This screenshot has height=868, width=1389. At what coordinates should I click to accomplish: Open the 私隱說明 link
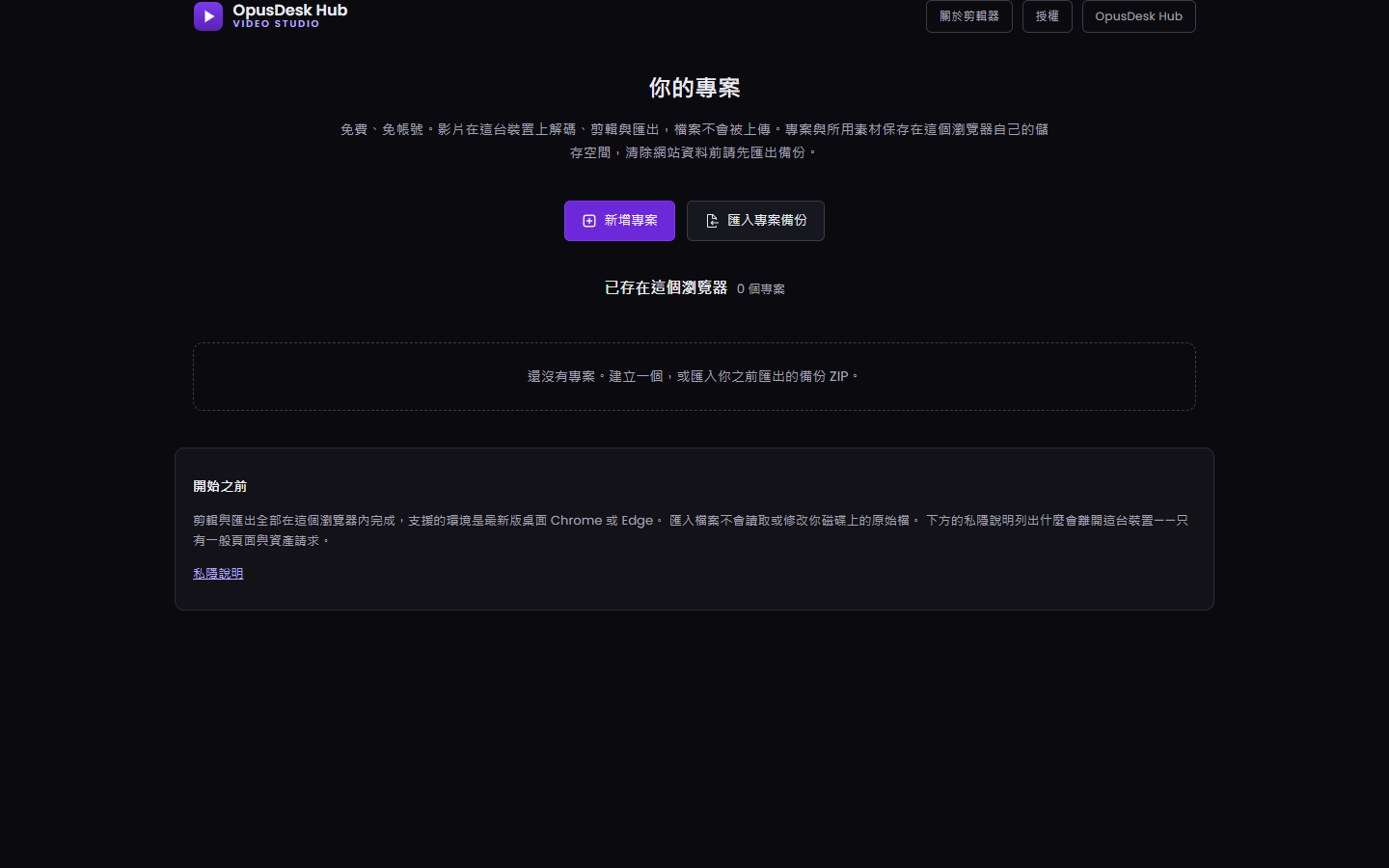point(218,573)
